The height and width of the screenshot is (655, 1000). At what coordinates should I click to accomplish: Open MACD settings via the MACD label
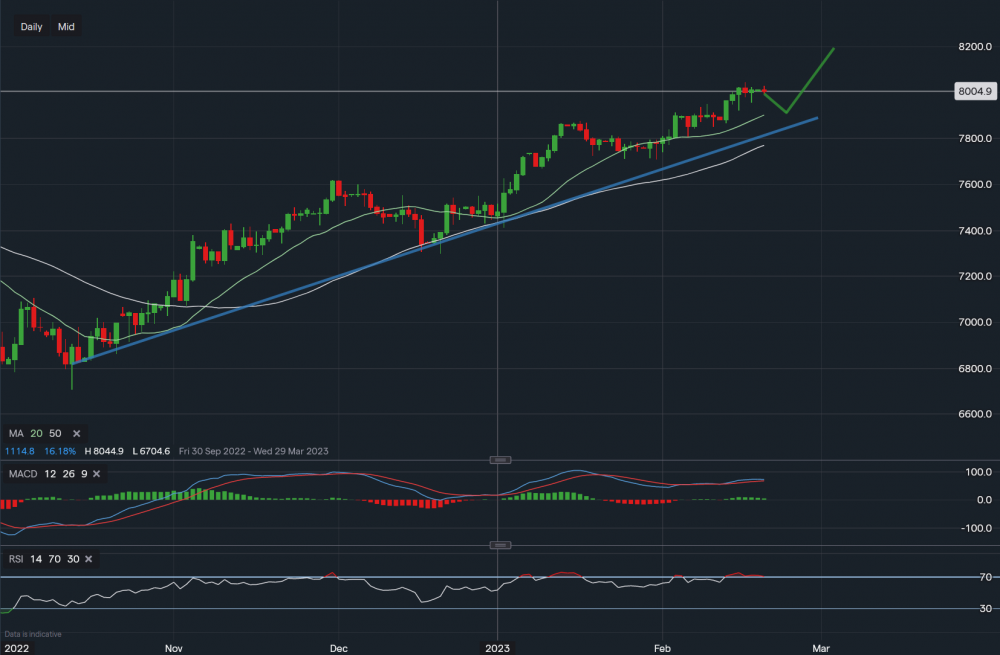coord(23,474)
